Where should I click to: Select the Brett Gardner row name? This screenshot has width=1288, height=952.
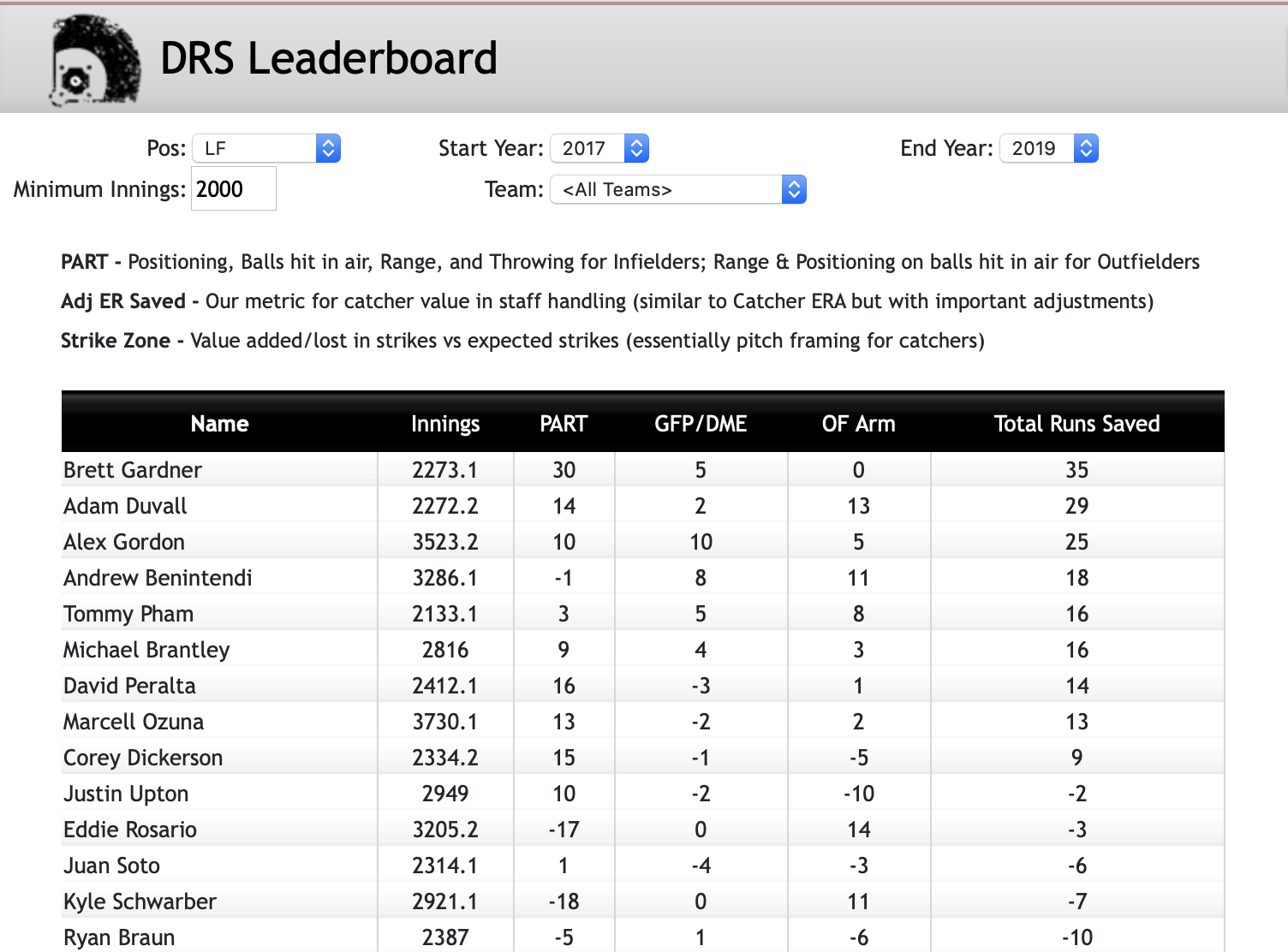pyautogui.click(x=133, y=470)
